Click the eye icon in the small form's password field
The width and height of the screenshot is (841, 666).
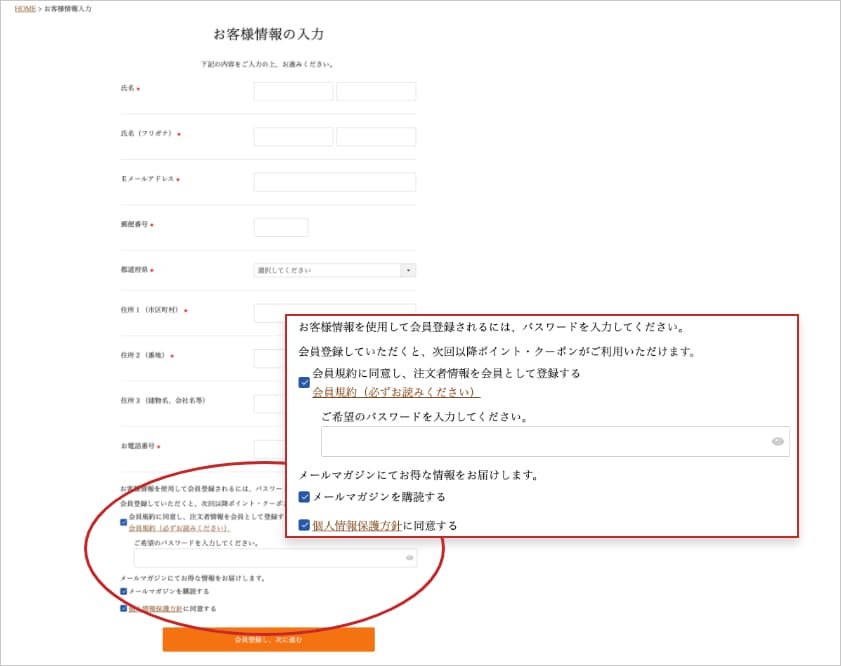[410, 558]
